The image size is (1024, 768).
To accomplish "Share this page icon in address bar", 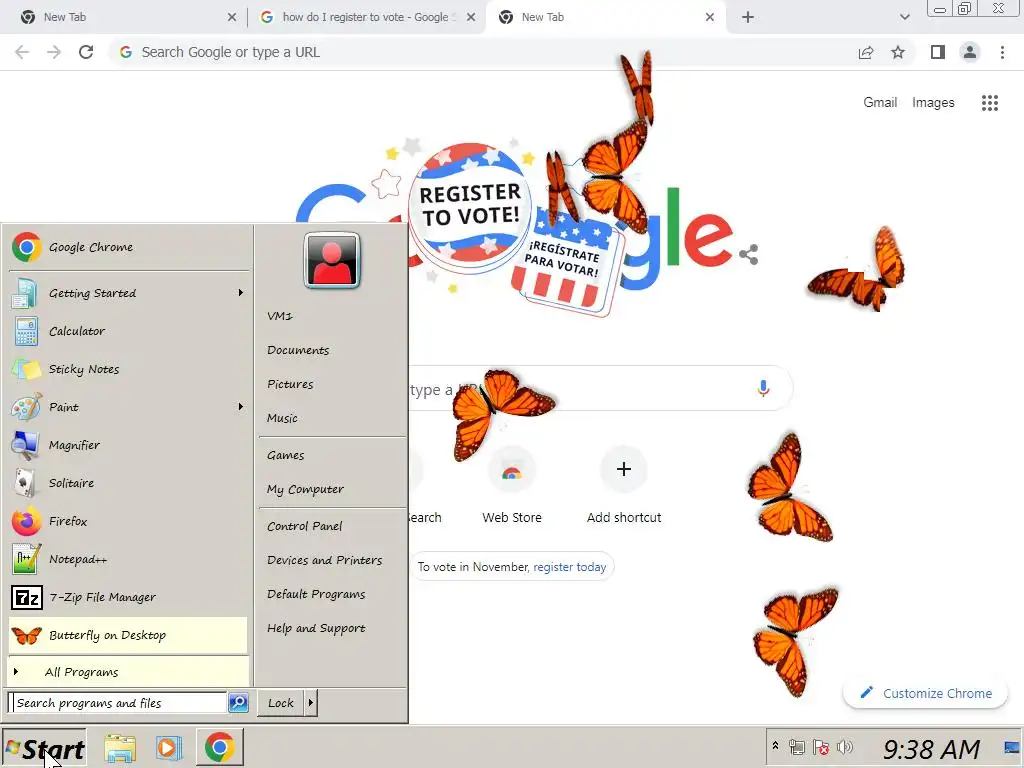I will point(866,52).
